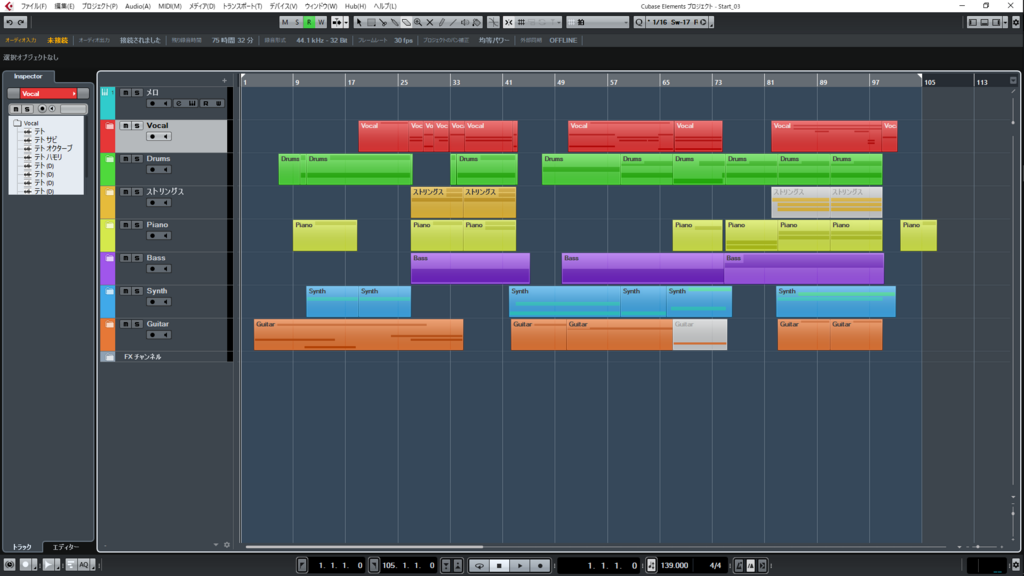Select the Play speaker tool

(x=465, y=22)
